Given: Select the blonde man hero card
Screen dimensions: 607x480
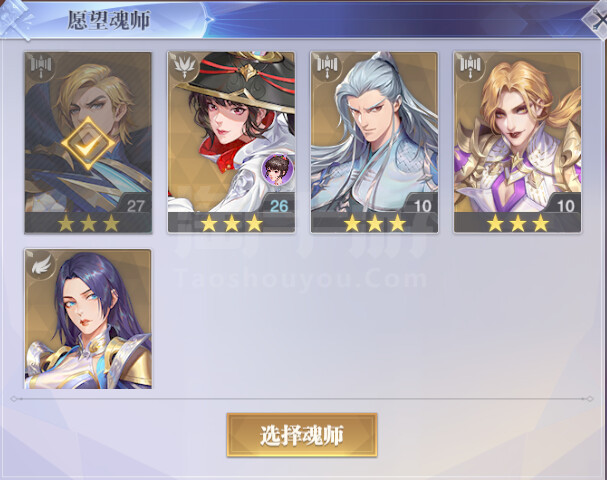Looking at the screenshot, I should [88, 143].
